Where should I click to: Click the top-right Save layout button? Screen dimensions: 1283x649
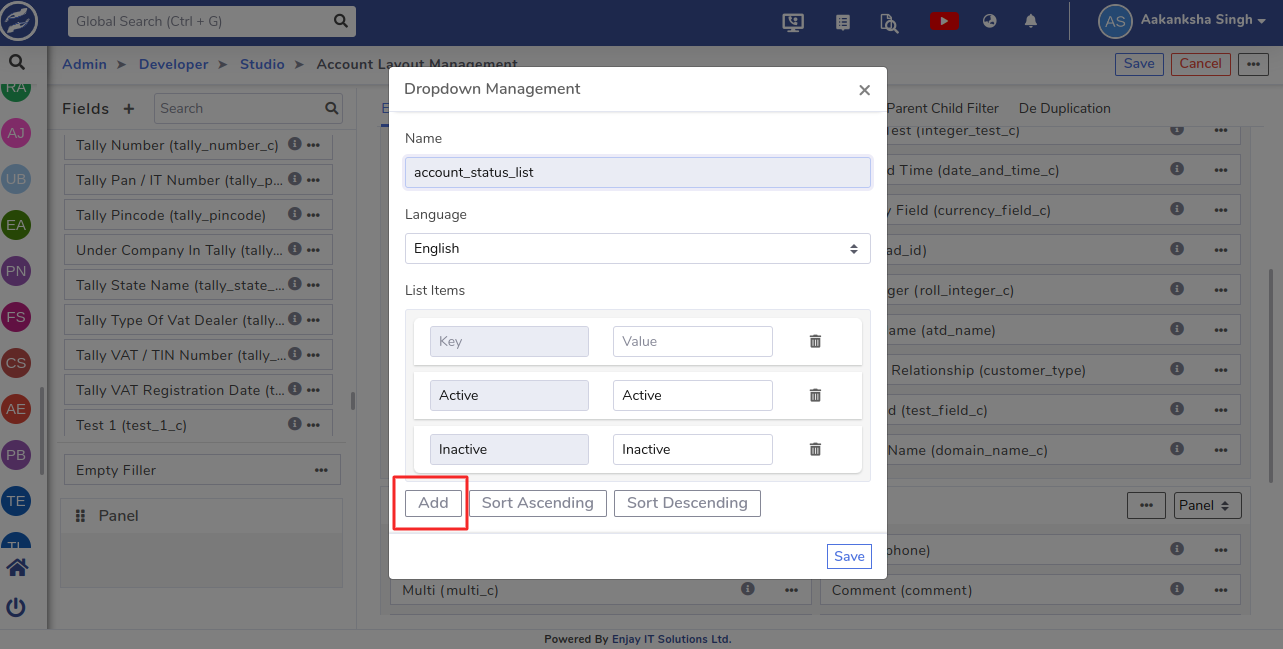(x=1139, y=64)
